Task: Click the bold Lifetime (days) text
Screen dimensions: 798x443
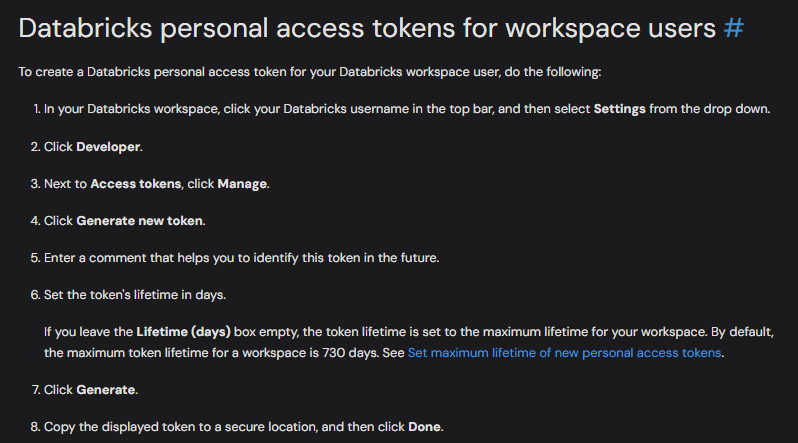Action: pos(184,331)
